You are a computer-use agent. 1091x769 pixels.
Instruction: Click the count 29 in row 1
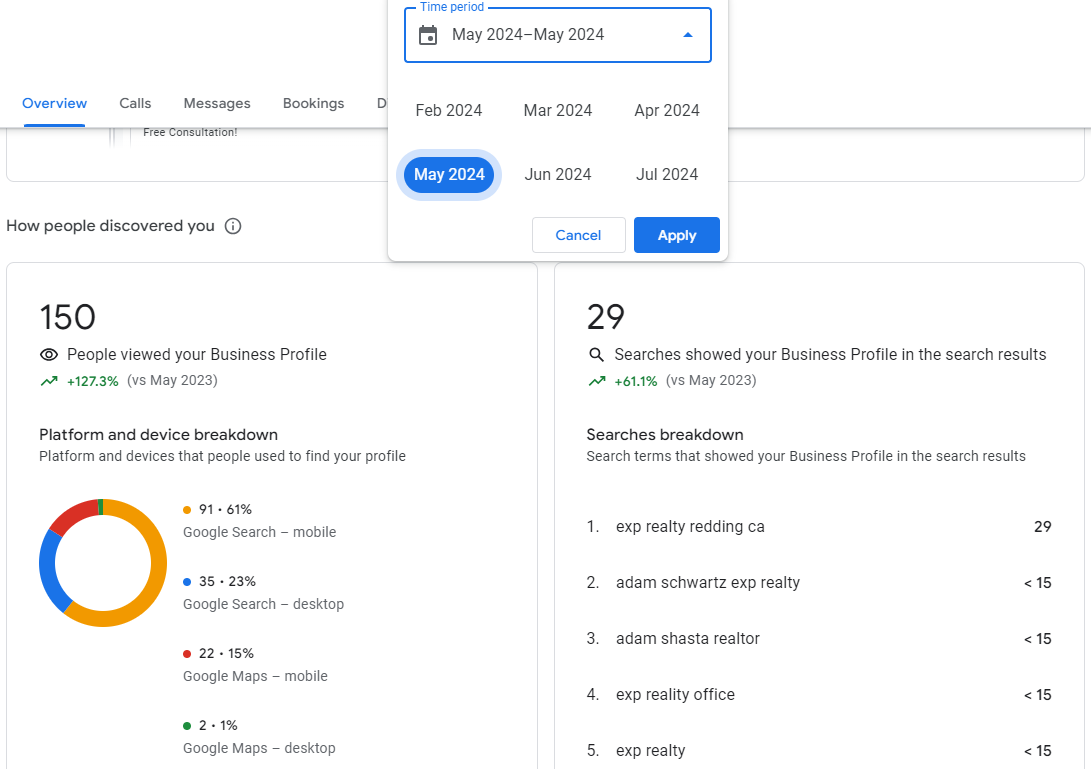(1042, 527)
